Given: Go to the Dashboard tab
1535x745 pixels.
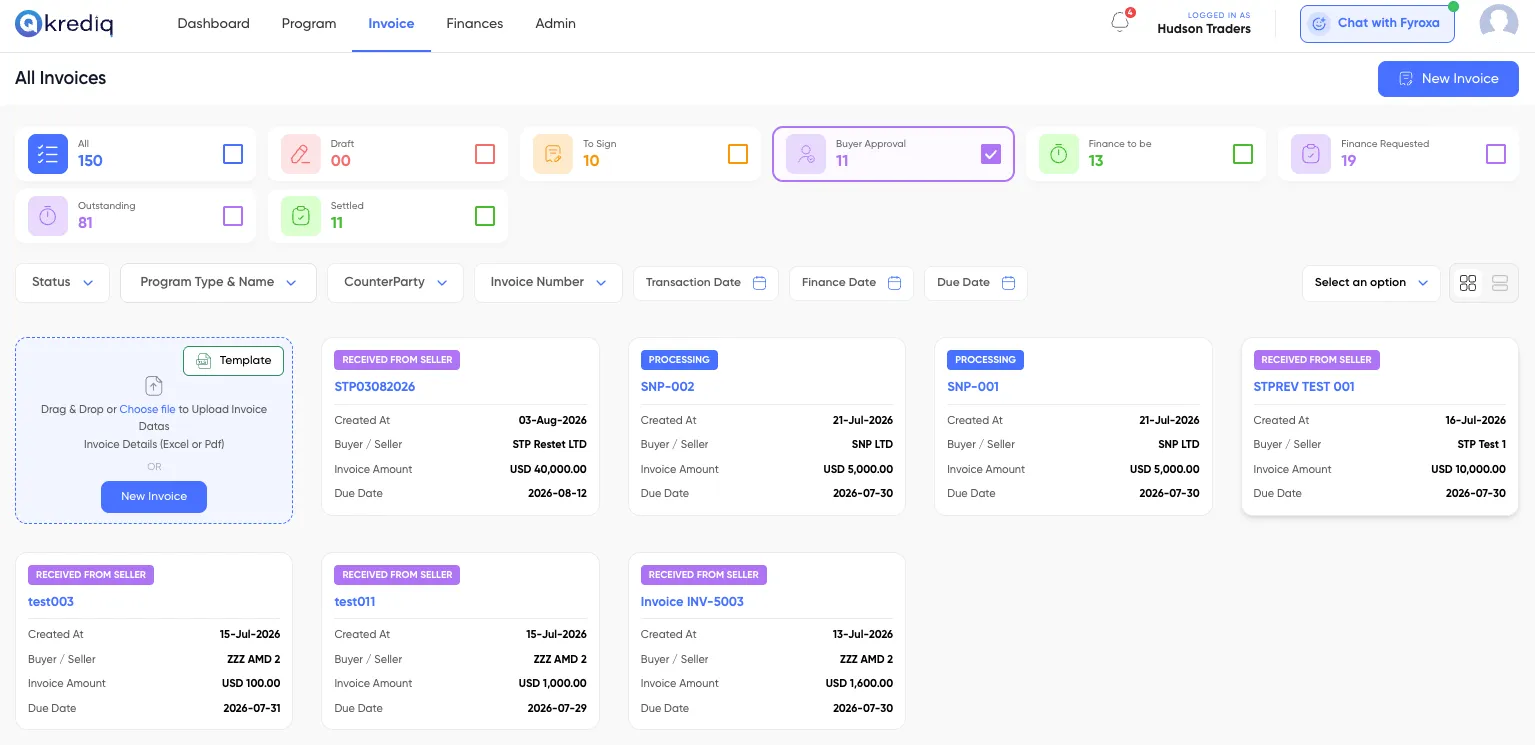Looking at the screenshot, I should (x=213, y=23).
